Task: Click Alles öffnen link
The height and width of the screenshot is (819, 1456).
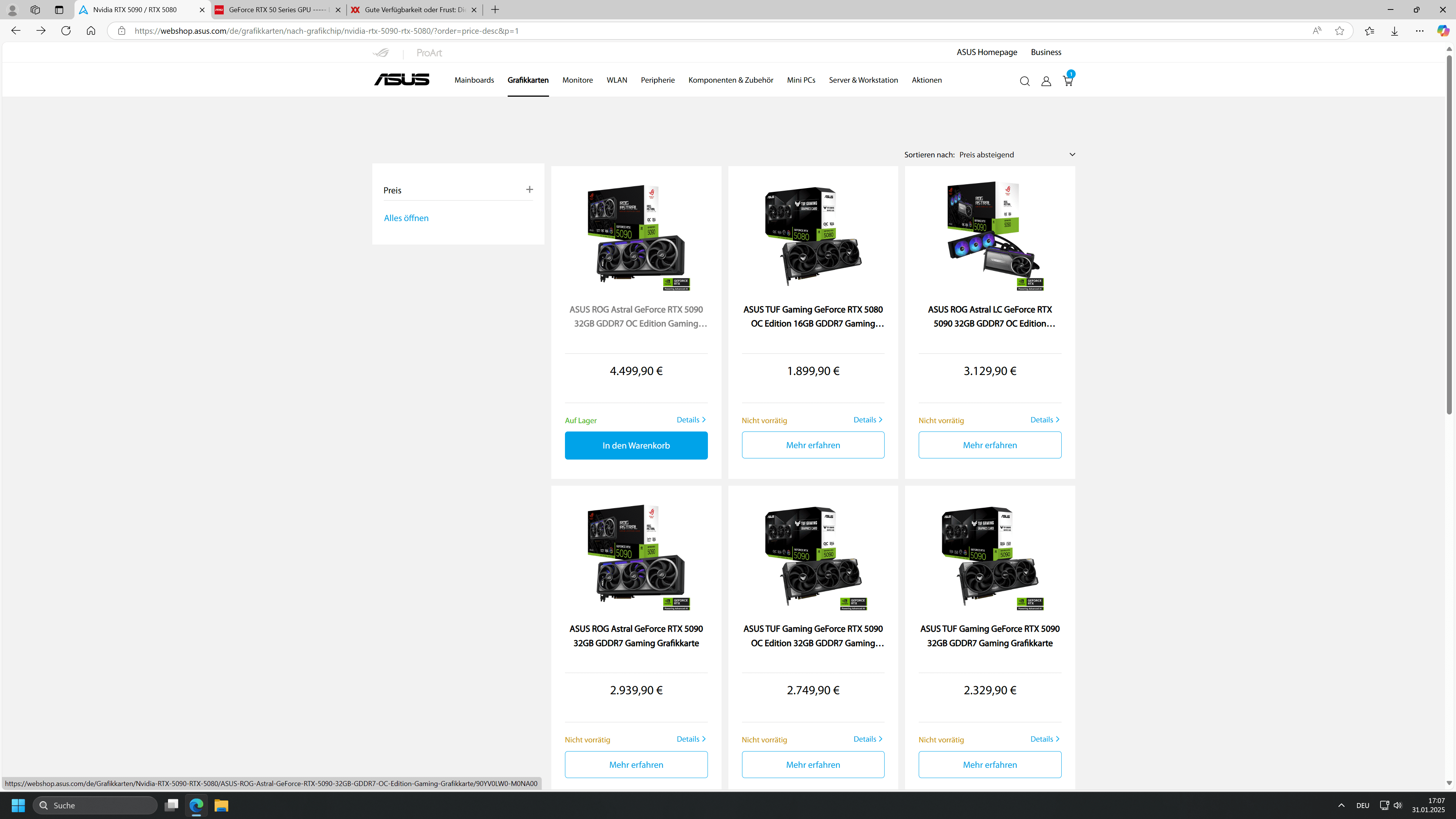Action: (x=406, y=218)
